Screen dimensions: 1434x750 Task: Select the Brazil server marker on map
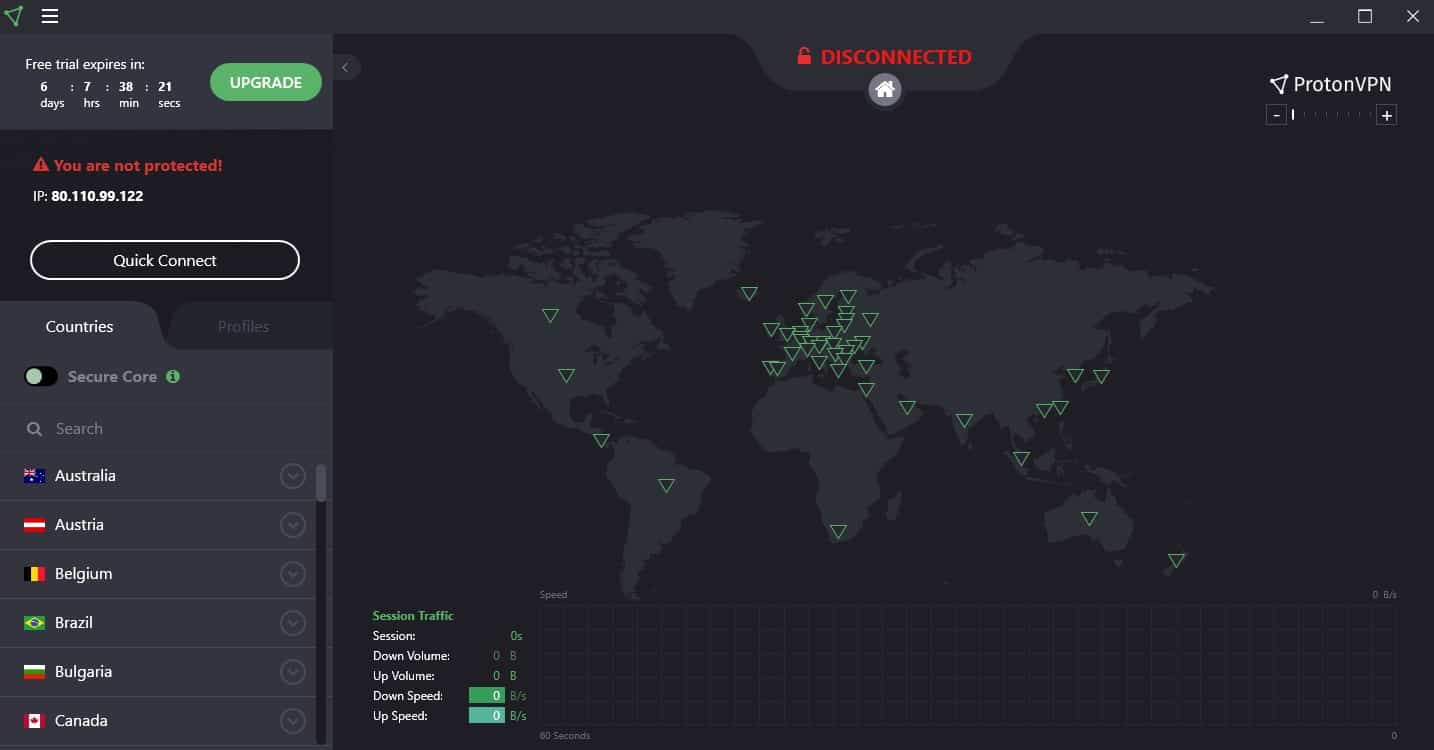pos(666,485)
